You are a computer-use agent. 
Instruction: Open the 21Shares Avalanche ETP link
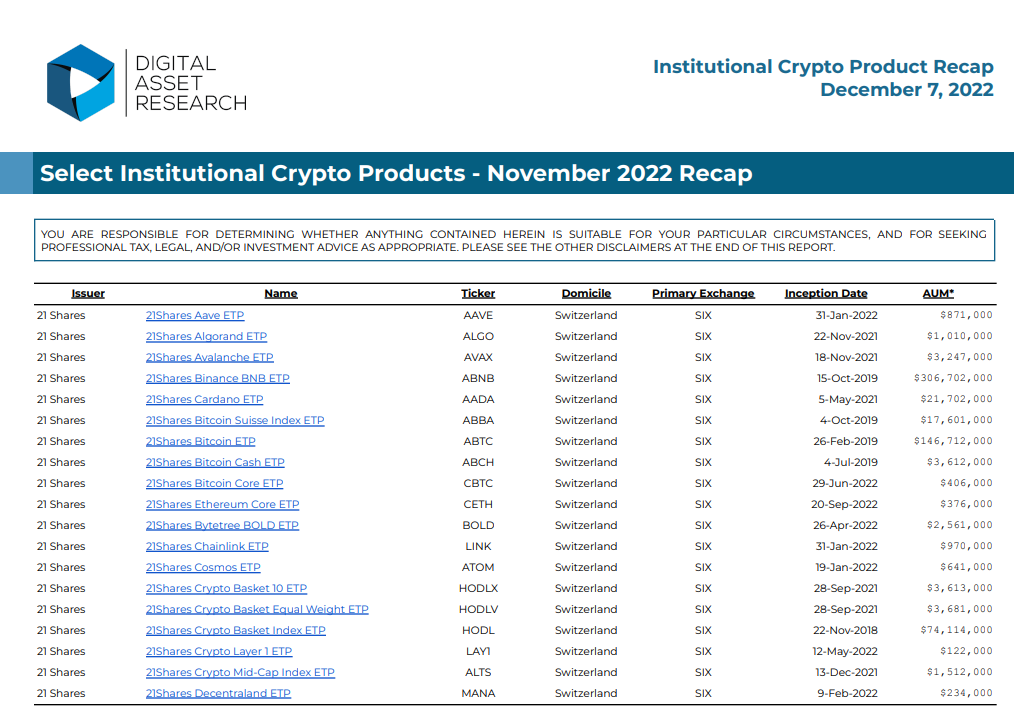[x=210, y=357]
